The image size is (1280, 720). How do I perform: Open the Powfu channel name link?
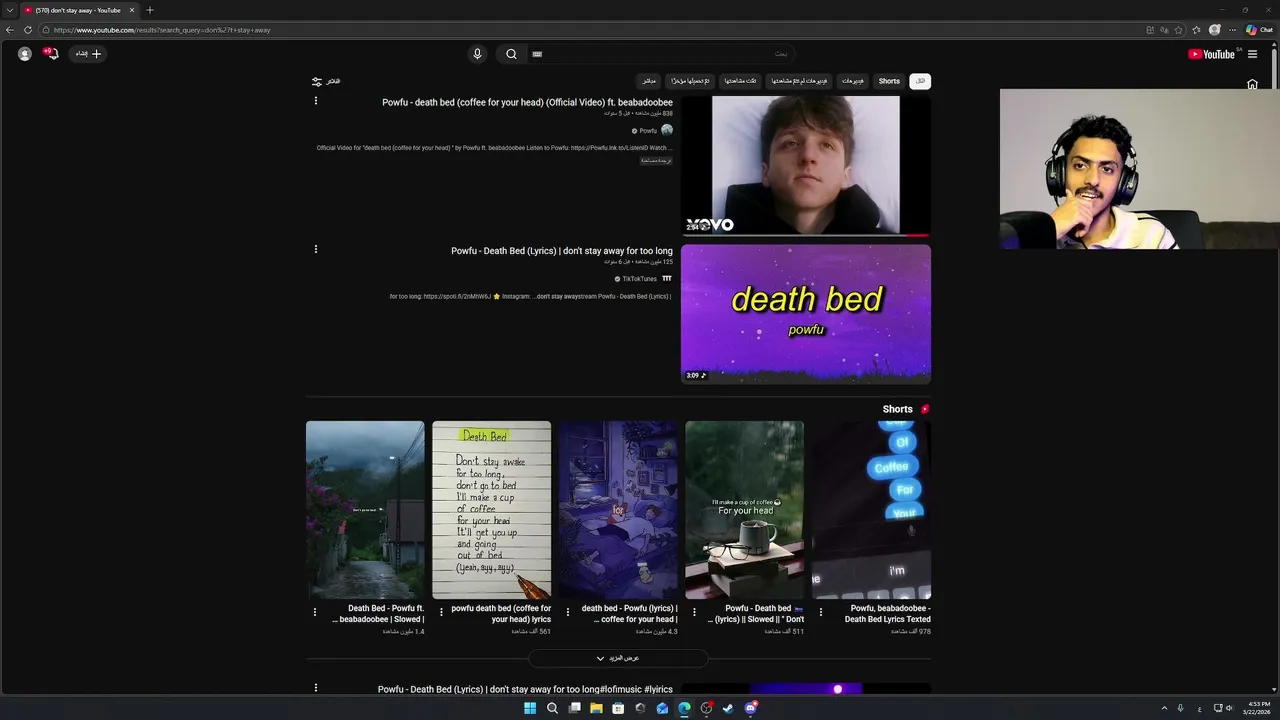[x=648, y=131]
